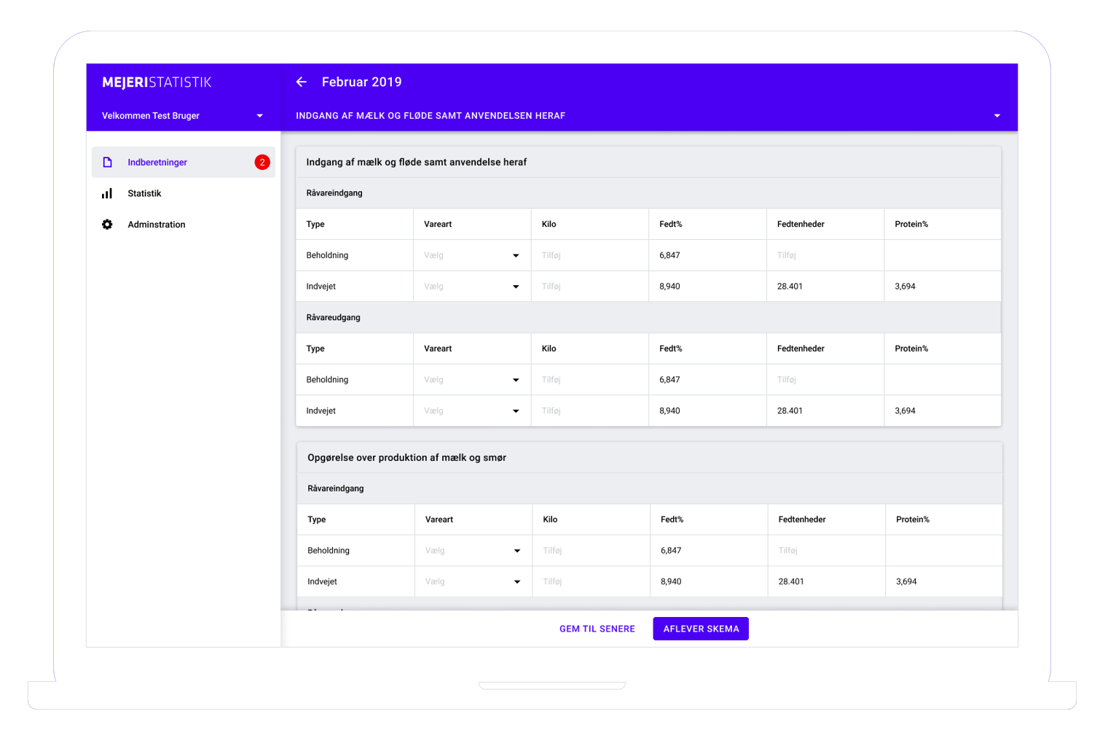Screen dimensions: 1108x740
Task: Click Fedtenheder field for Beholdning in Opgørelse section
Action: [827, 551]
